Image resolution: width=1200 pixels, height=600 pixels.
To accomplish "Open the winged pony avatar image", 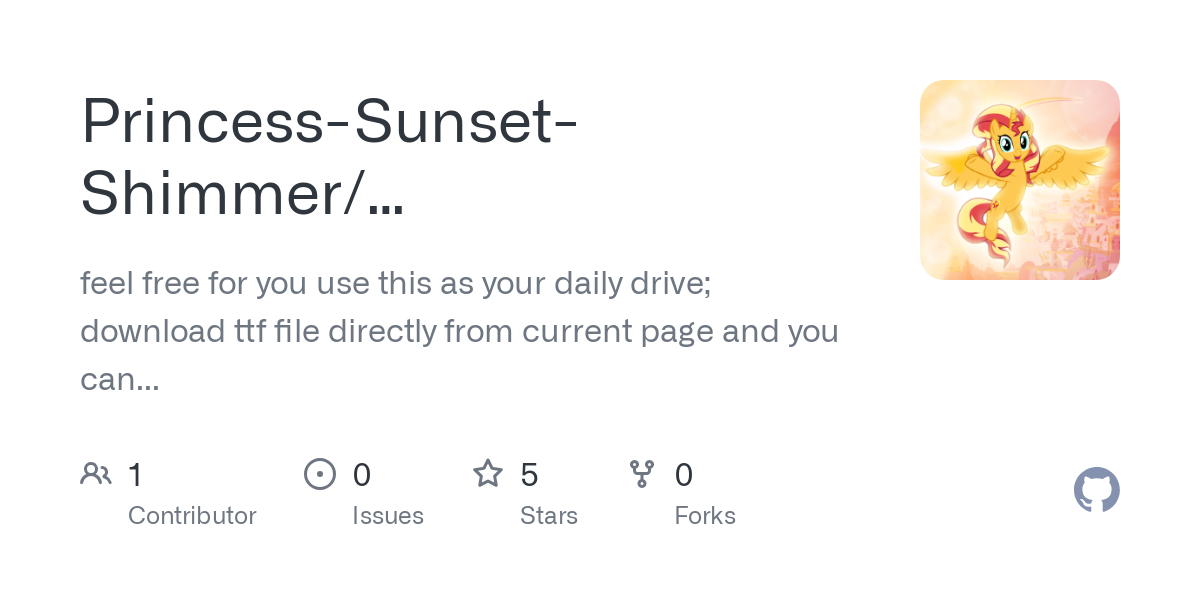I will (x=1019, y=180).
